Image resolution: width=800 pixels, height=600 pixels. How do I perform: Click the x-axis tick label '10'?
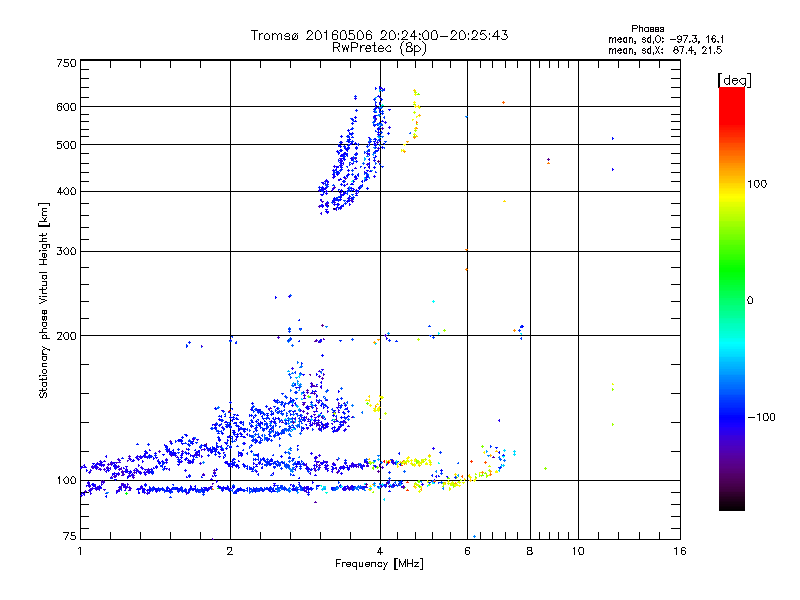[578, 551]
